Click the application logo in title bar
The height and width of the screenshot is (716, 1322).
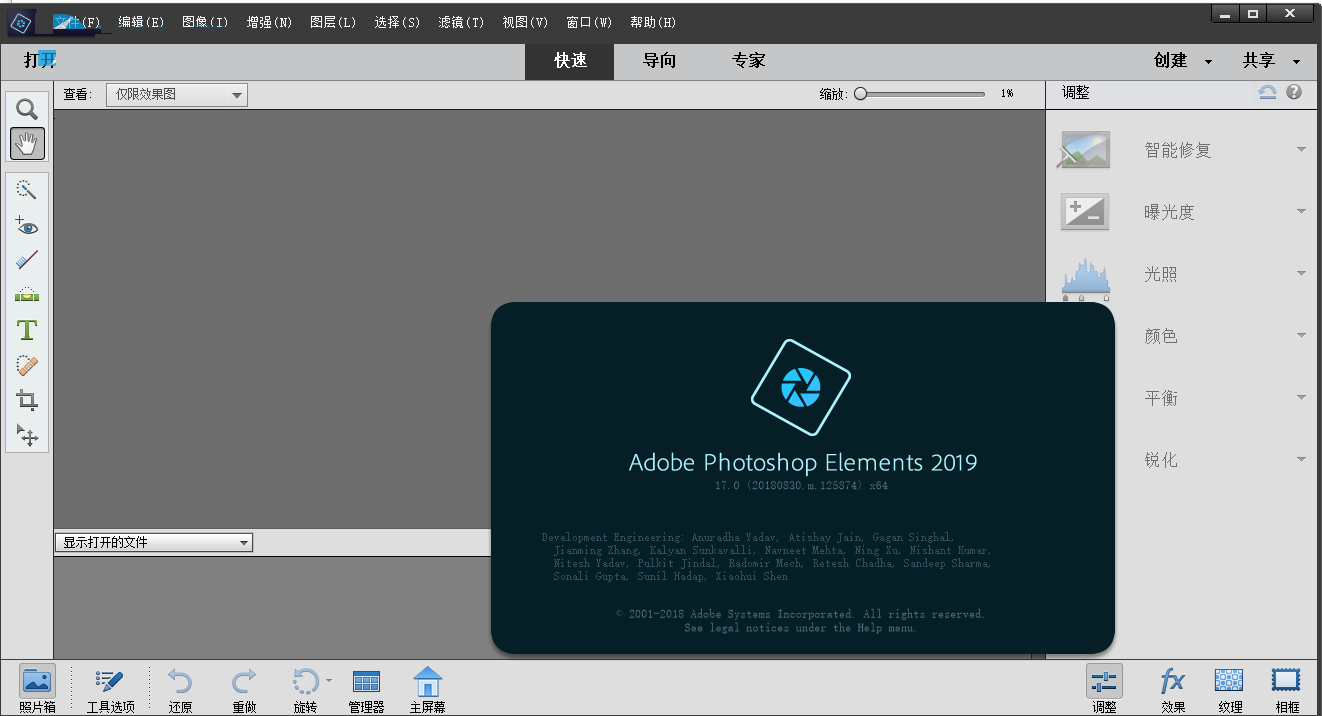click(21, 21)
